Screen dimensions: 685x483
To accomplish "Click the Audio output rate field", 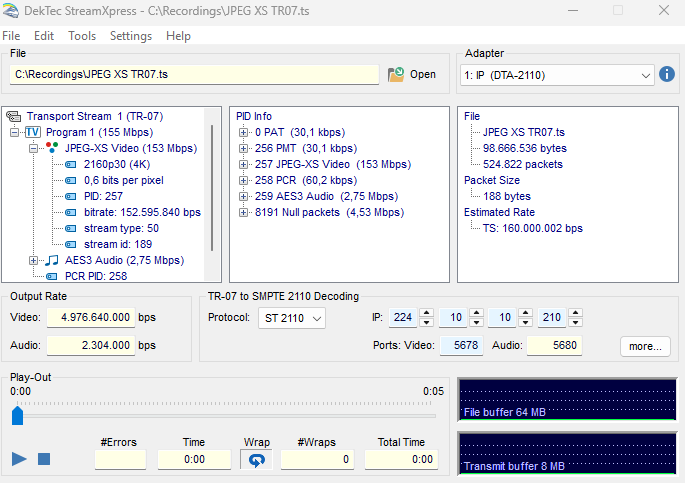I will click(90, 345).
